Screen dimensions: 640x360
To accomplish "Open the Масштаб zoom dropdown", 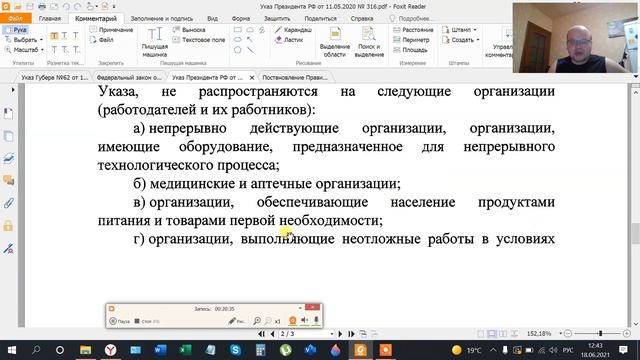I will pyautogui.click(x=24, y=50).
